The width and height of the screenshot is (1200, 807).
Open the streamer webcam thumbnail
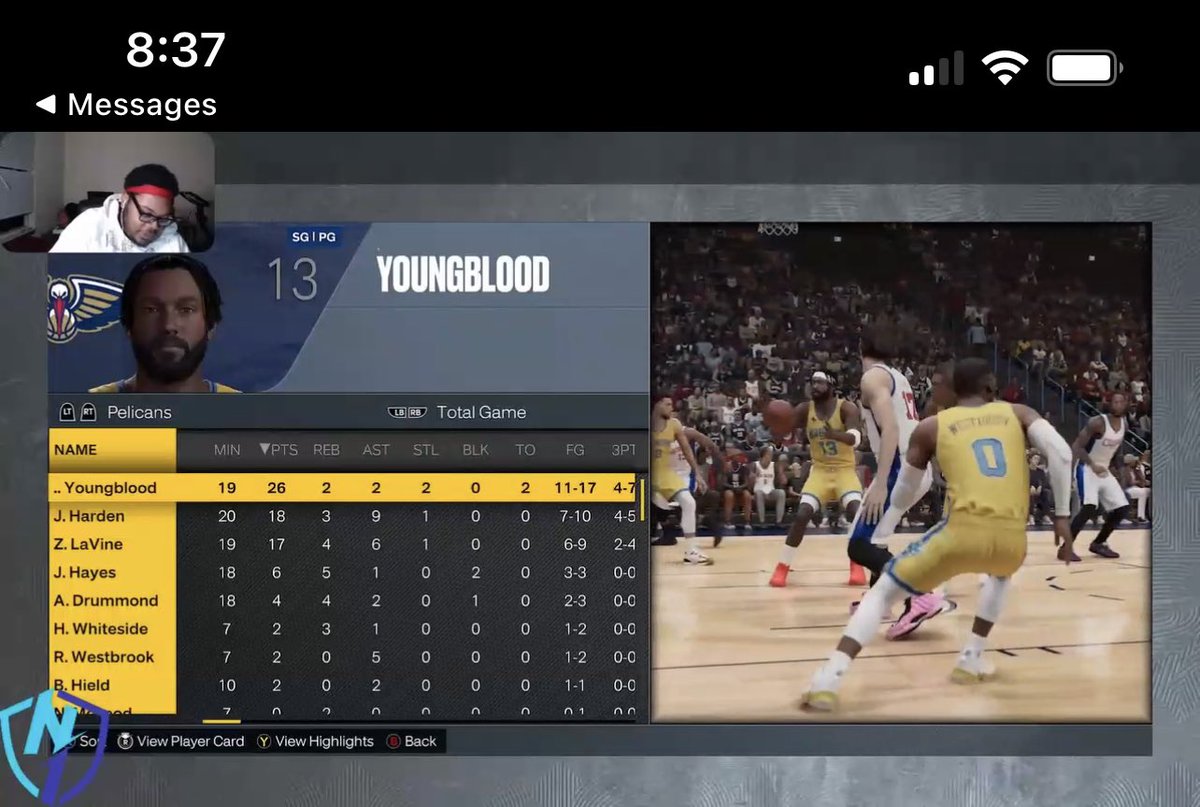click(x=107, y=192)
